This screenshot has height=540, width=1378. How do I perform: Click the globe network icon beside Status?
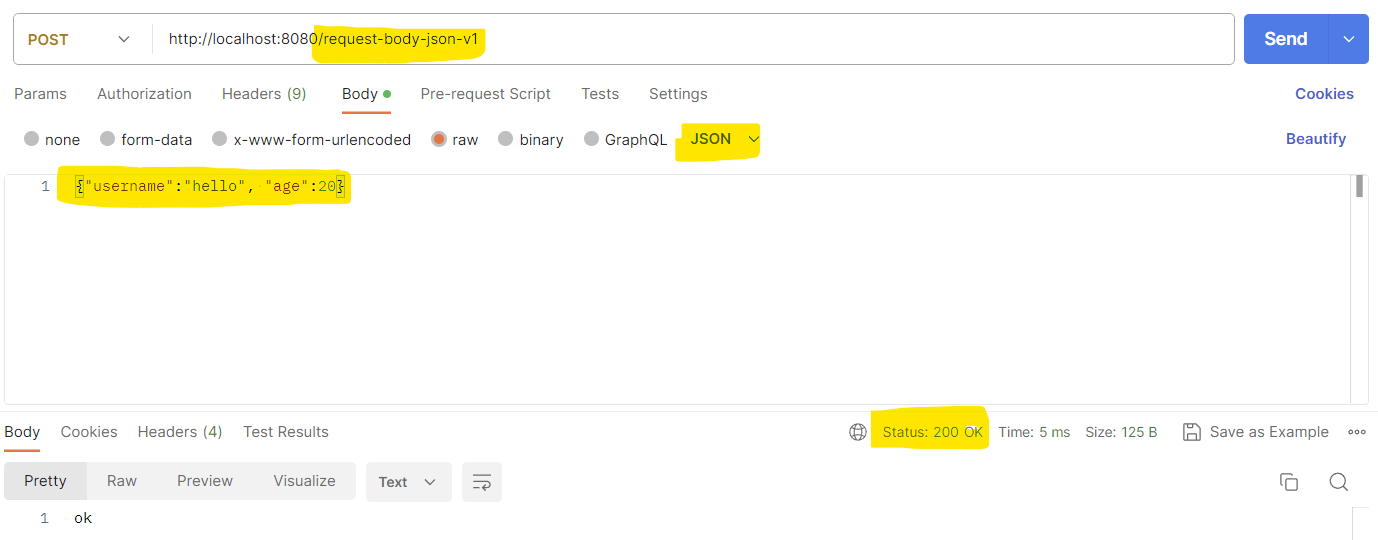(x=857, y=432)
